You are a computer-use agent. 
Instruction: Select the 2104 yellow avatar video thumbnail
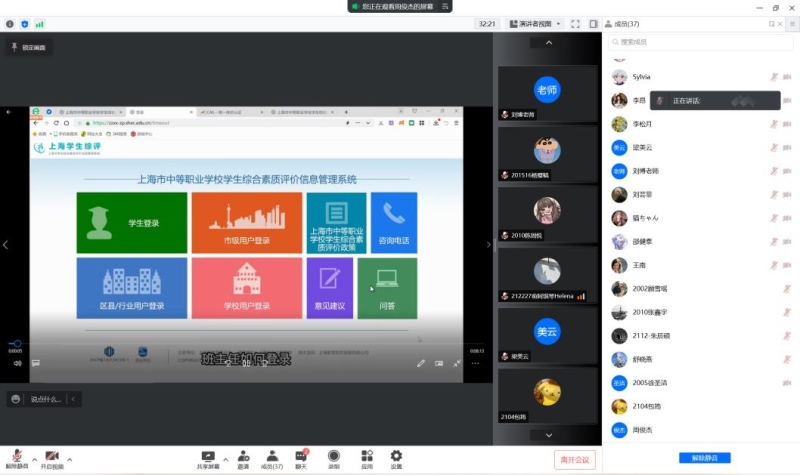(547, 395)
